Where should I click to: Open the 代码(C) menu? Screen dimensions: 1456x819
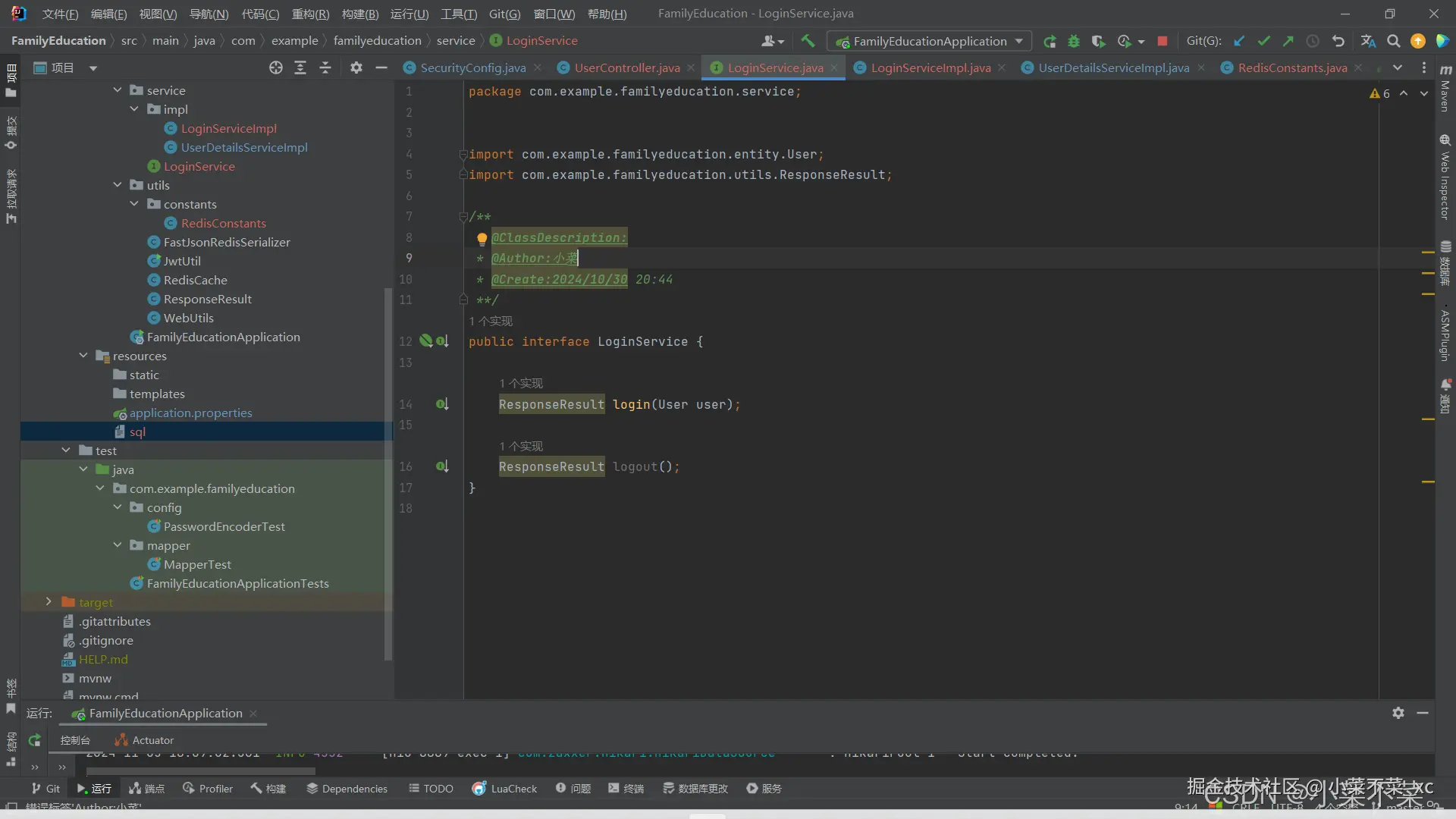click(260, 14)
